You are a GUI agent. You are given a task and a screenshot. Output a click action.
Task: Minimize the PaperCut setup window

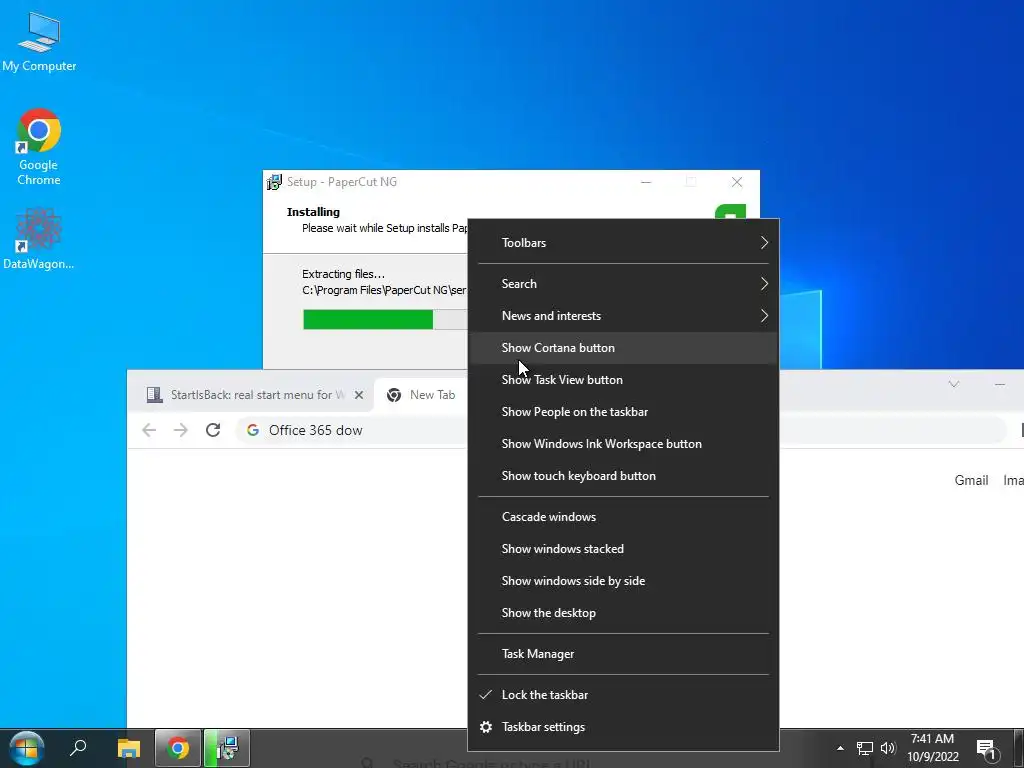click(647, 182)
